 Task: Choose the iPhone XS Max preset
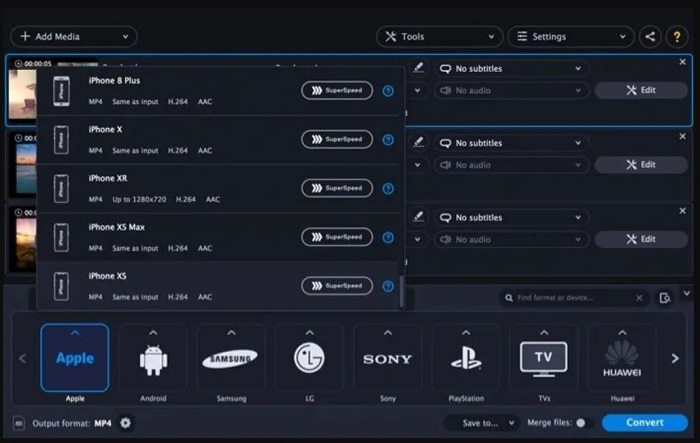click(x=217, y=237)
